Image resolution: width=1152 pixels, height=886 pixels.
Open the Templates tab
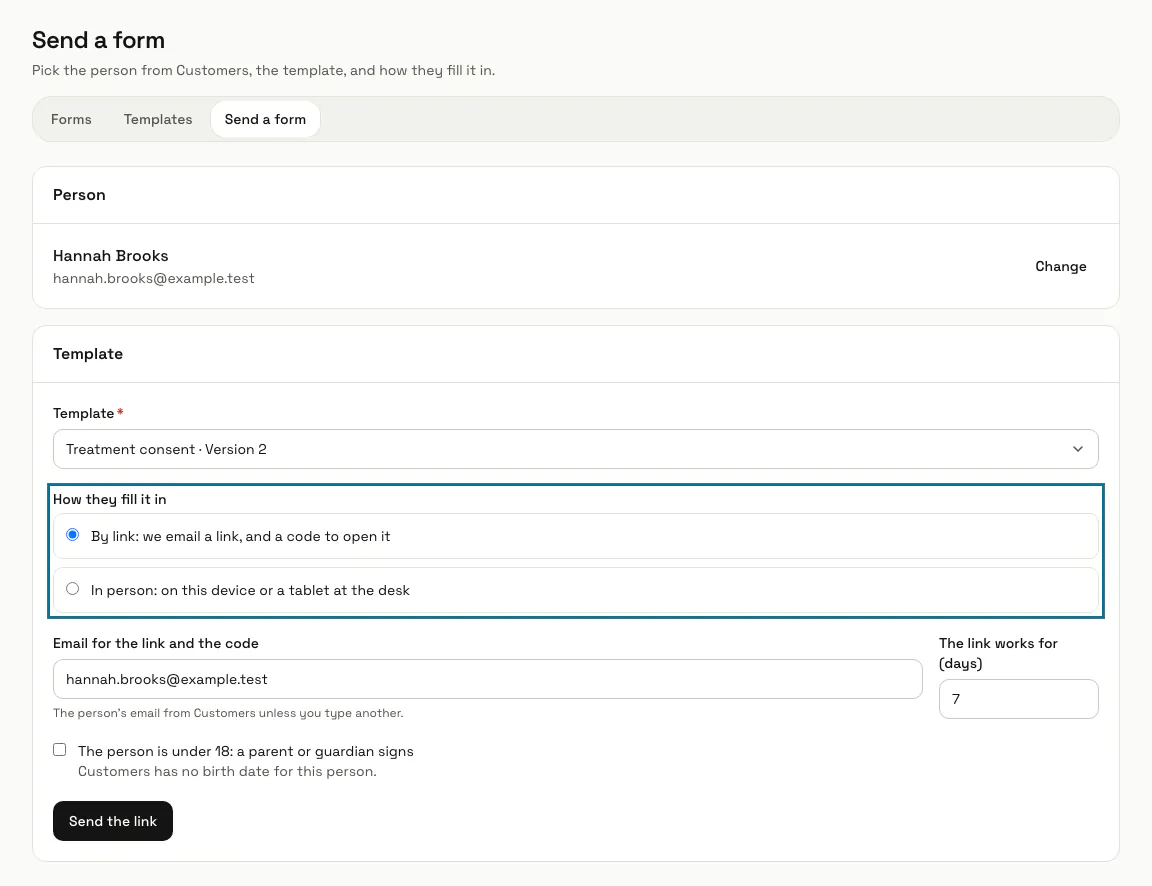click(158, 119)
